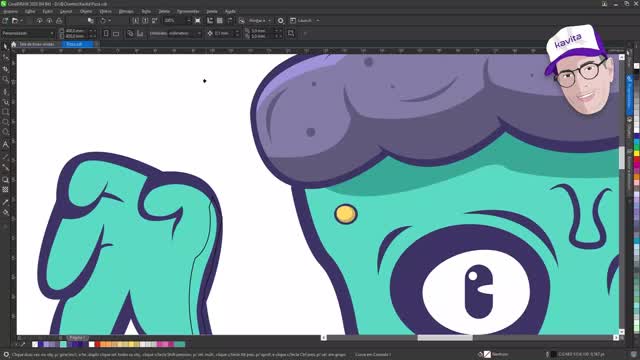Screen dimensions: 640x360
Task: Expand the Undo history dropdown arrow
Action: point(109,20)
